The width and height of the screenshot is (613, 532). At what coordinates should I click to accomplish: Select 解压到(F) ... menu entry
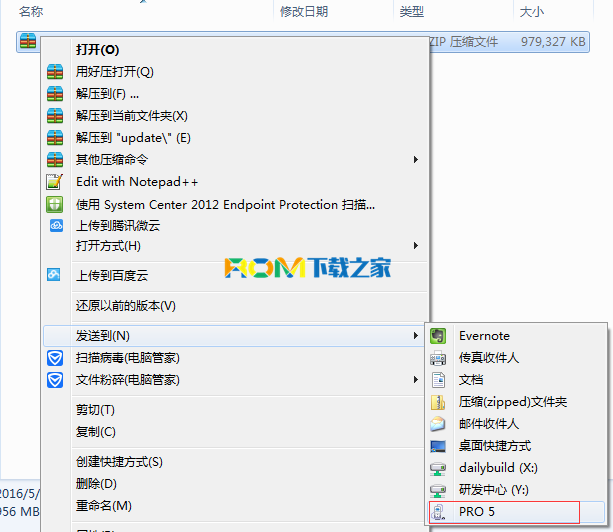click(108, 94)
